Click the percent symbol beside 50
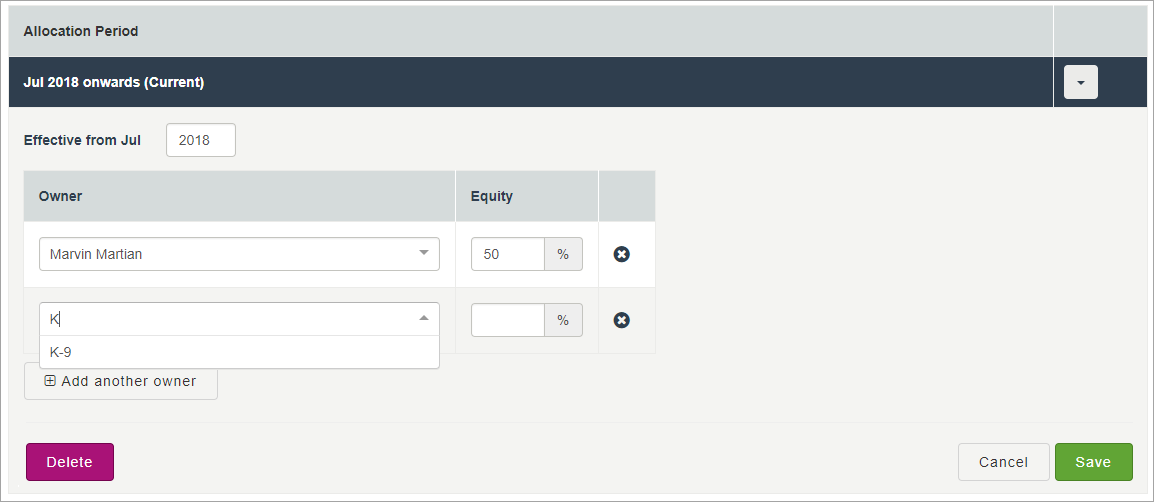Screen dimensions: 1154x502 563,254
